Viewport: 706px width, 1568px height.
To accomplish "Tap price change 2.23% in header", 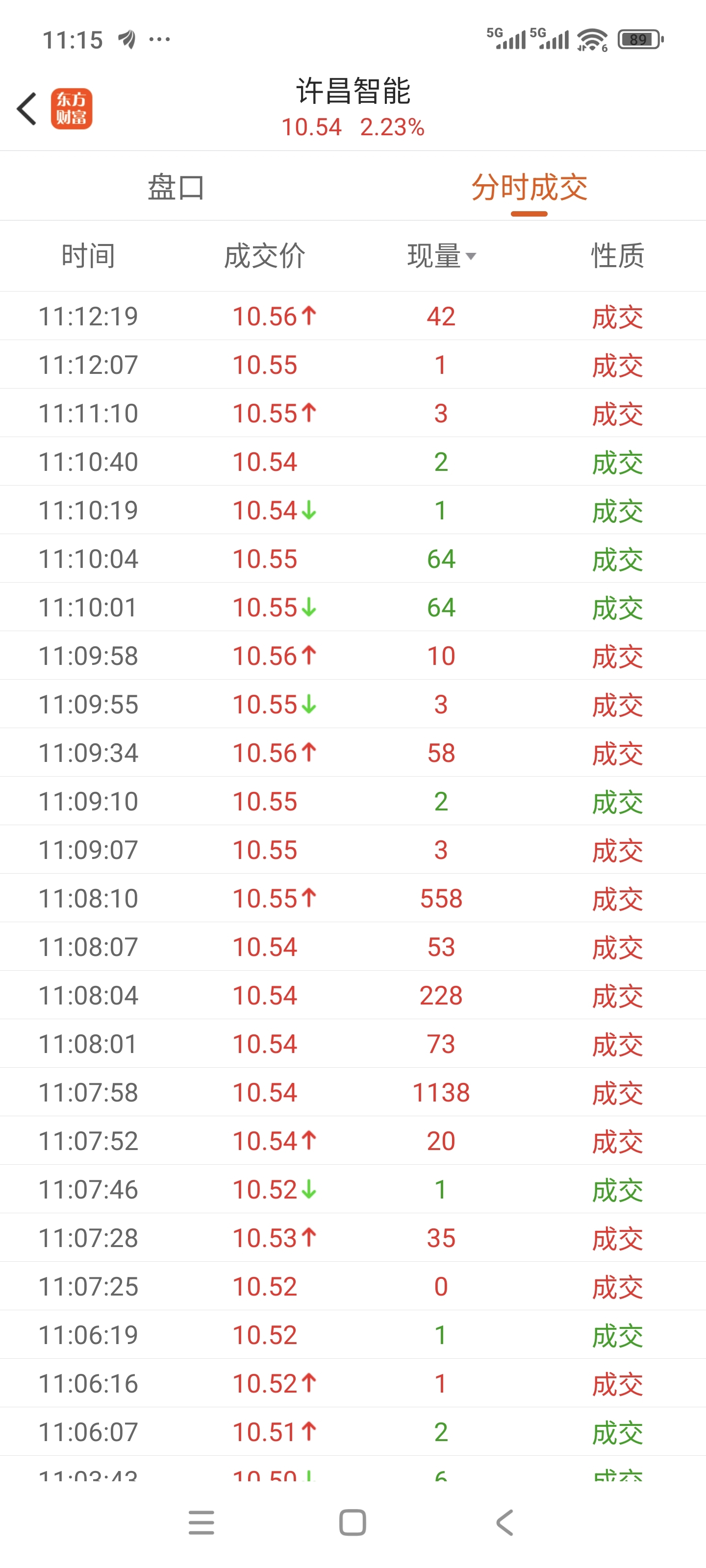I will (392, 127).
